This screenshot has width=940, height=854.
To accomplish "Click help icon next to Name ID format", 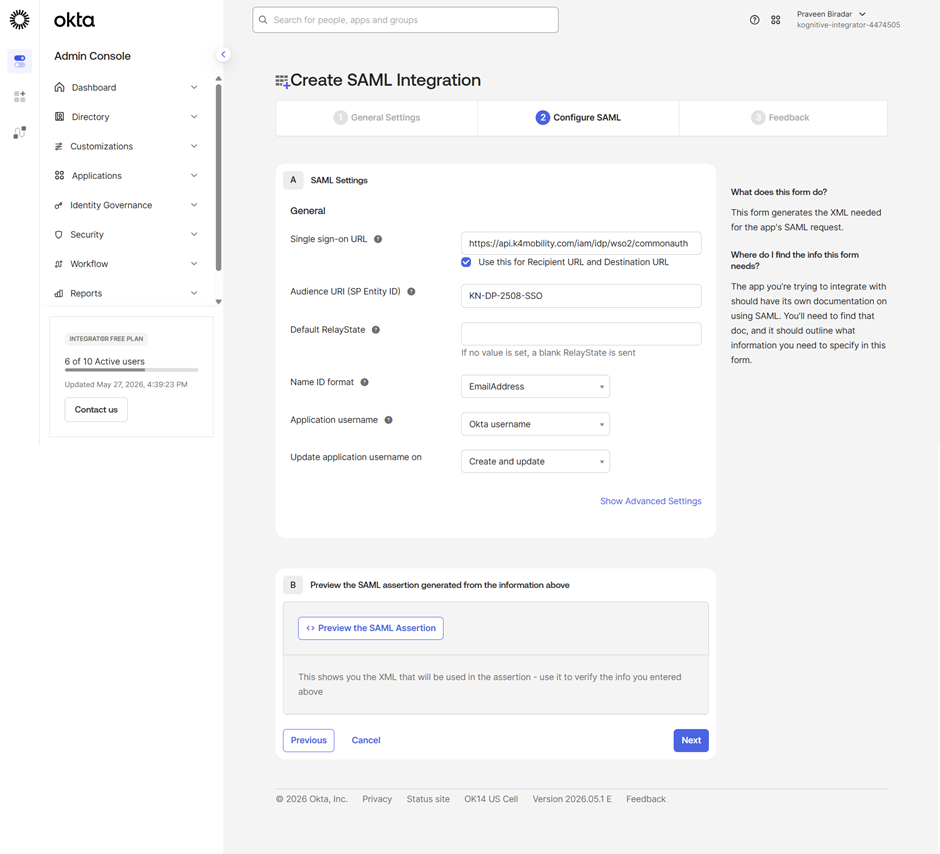I will click(x=364, y=382).
